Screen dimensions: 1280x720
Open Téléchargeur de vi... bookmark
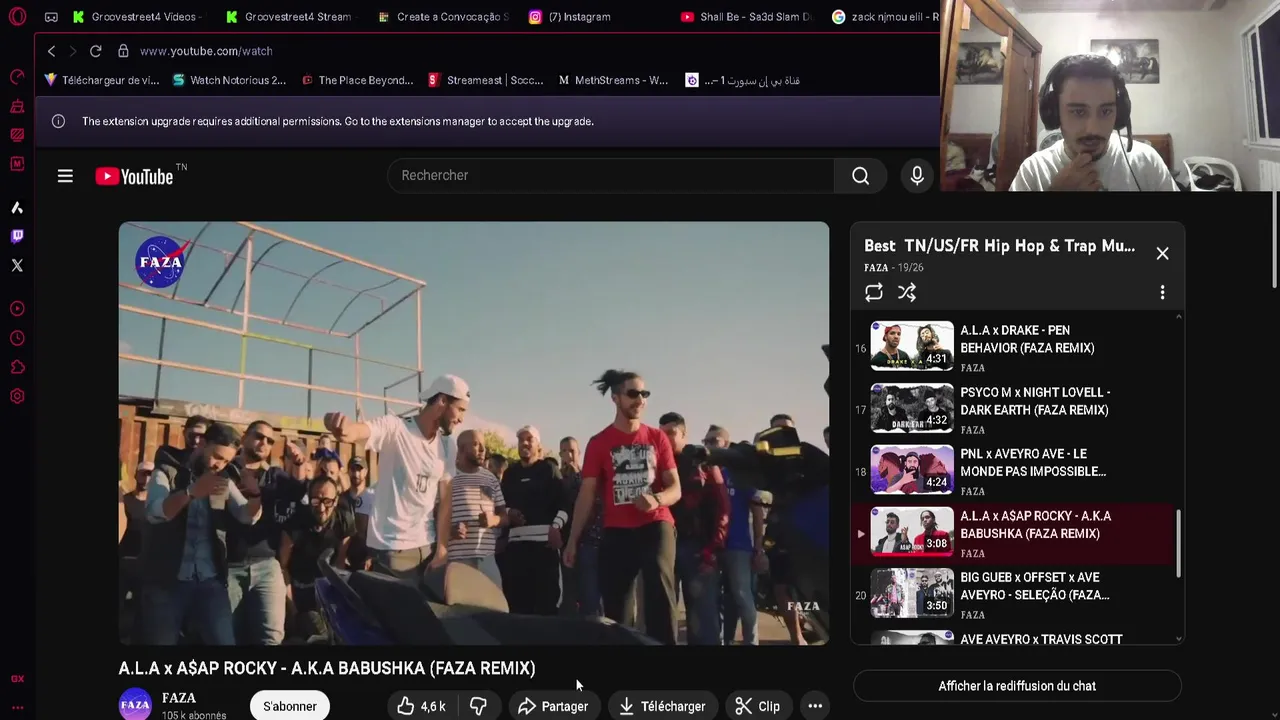[102, 80]
